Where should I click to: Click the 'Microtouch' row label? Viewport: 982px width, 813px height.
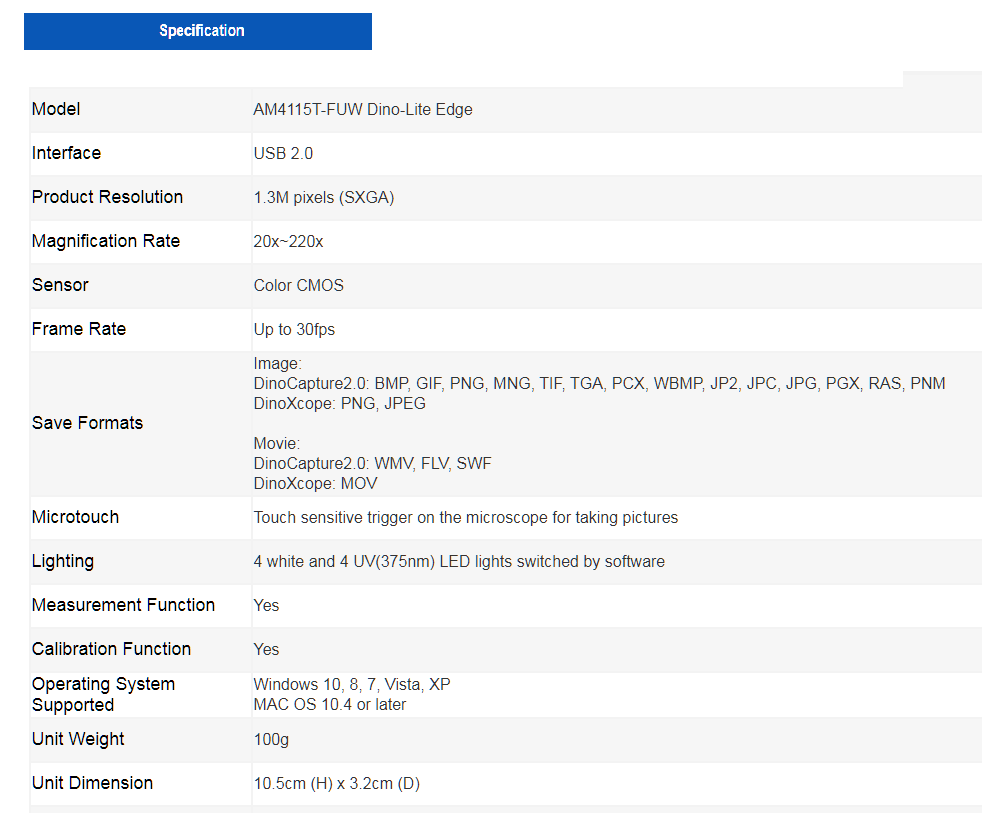coord(75,517)
